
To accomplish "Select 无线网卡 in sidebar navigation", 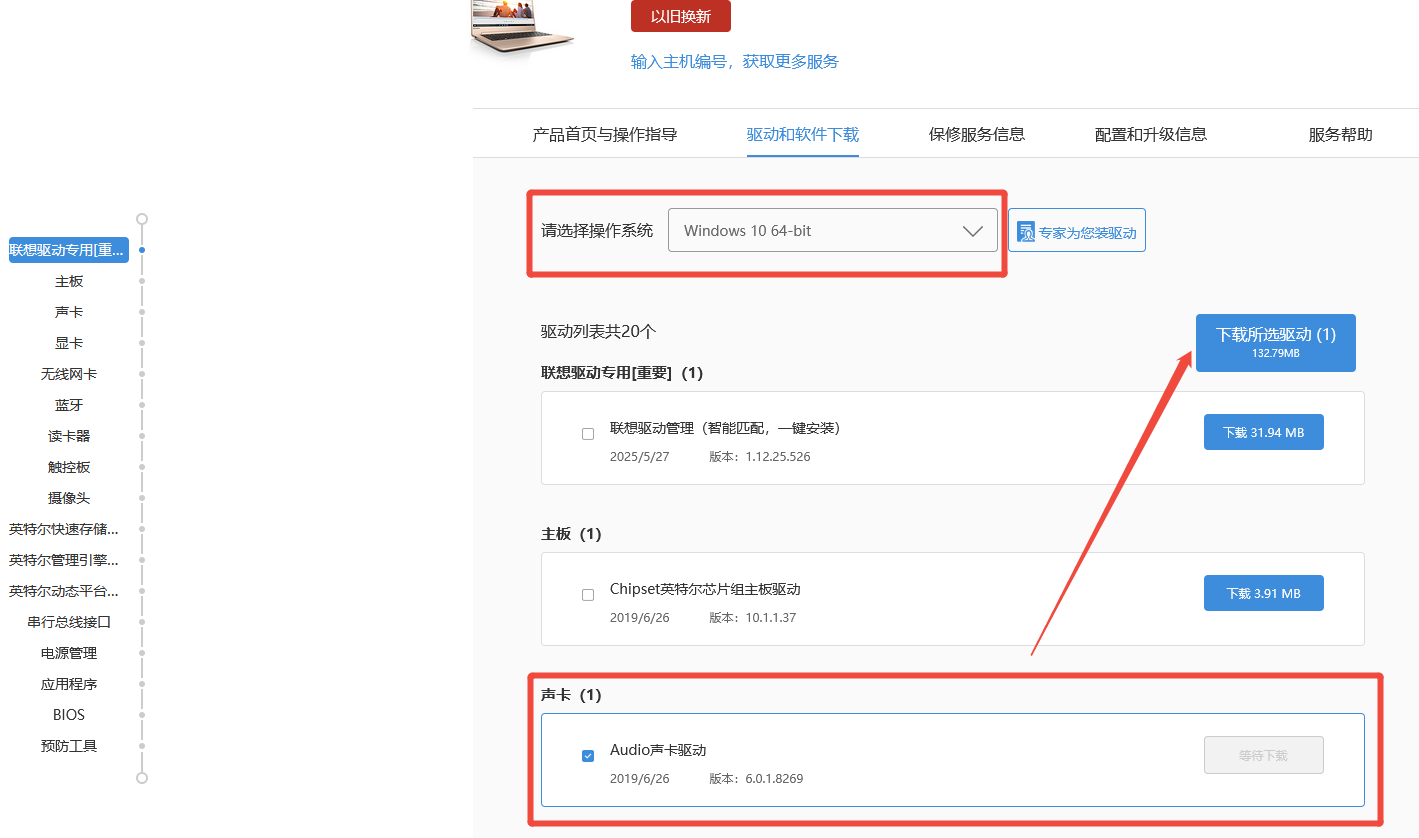I will (x=69, y=374).
